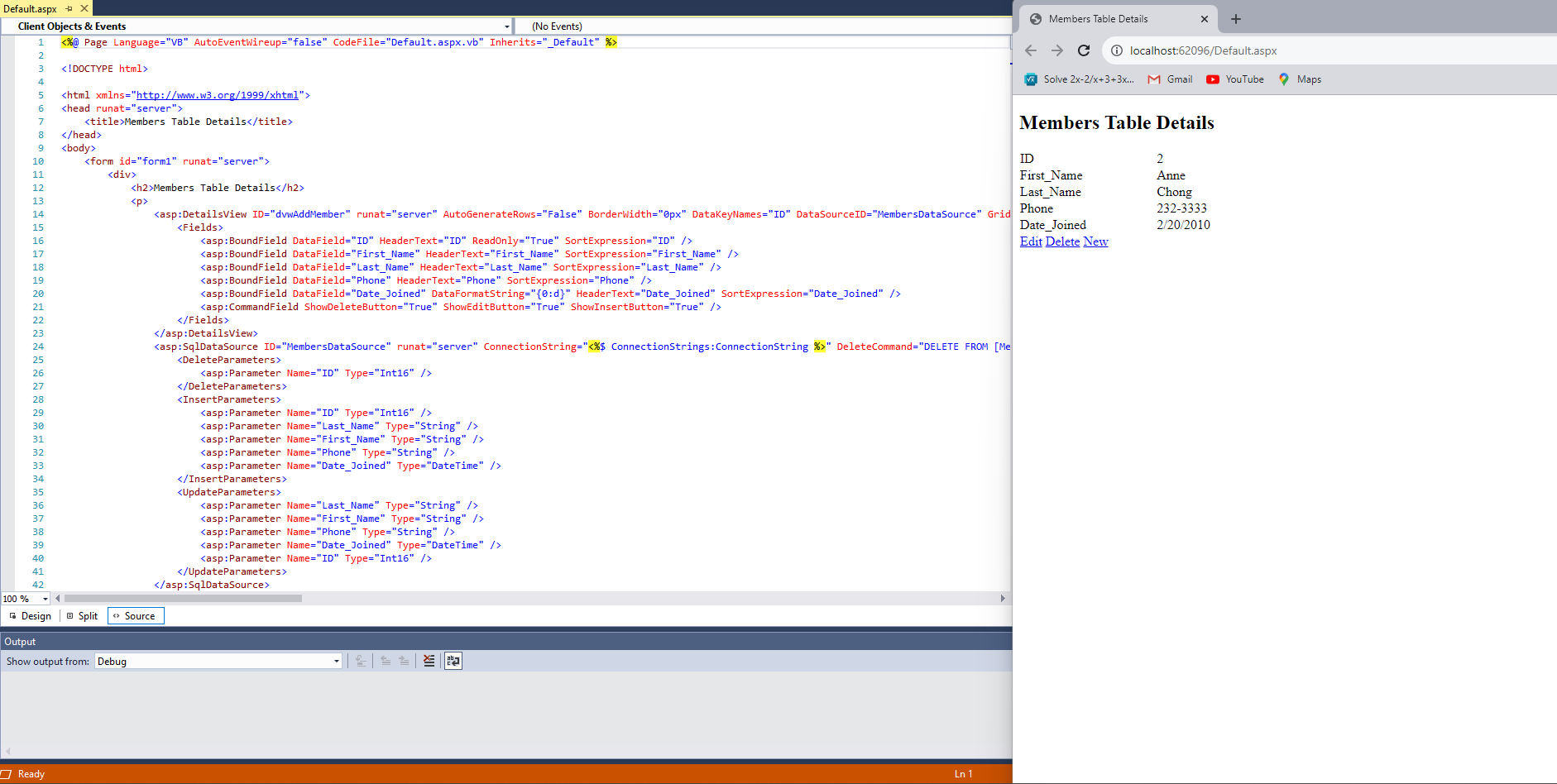Image resolution: width=1557 pixels, height=784 pixels.
Task: Click the Clear All output icon
Action: click(429, 661)
